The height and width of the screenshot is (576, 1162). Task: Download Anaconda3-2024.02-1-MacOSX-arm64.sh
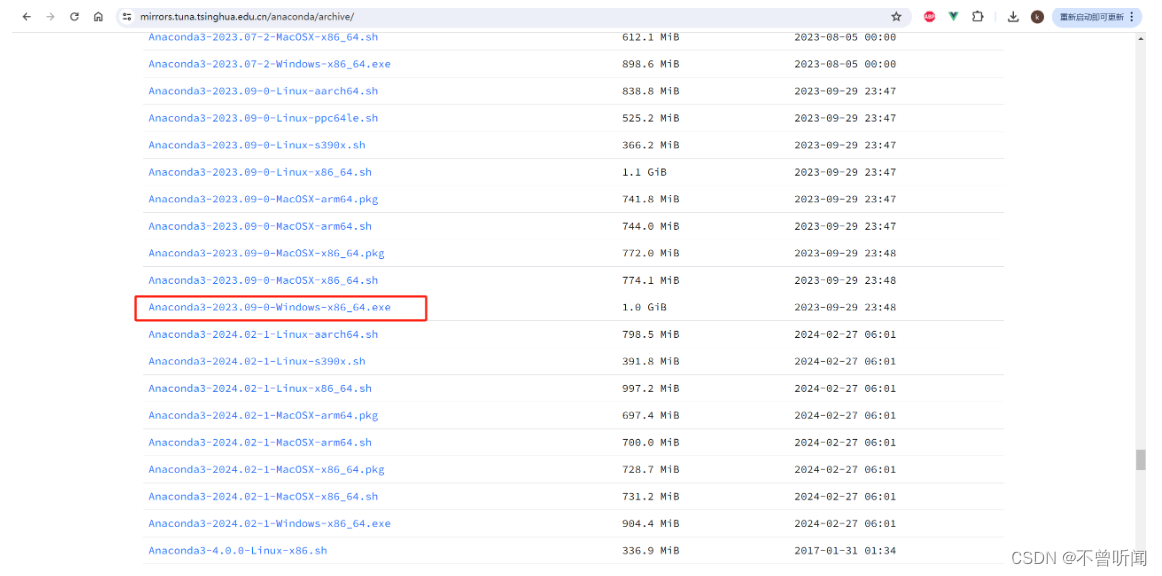point(260,443)
